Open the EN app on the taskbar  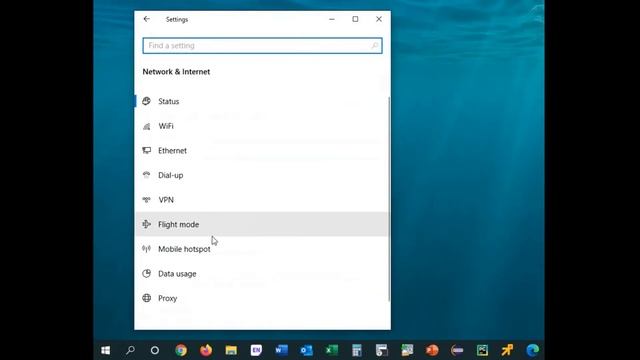(256, 350)
